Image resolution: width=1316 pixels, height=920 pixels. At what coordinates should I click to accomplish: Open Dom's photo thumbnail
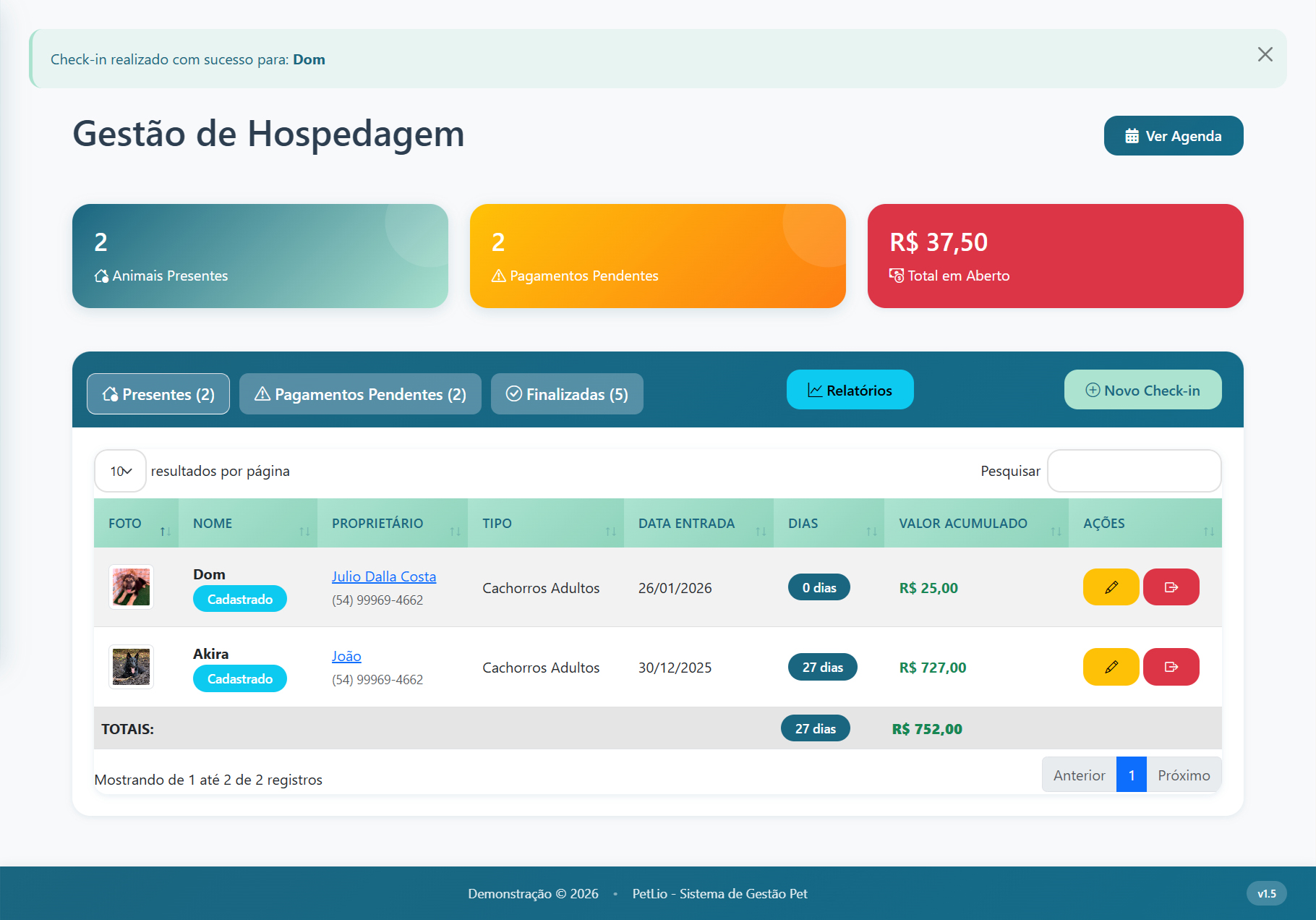tap(131, 587)
